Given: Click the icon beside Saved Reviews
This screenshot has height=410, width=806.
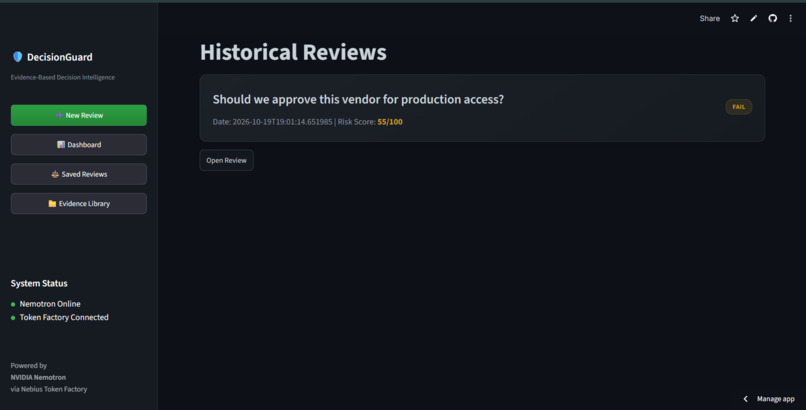Looking at the screenshot, I should click(x=55, y=174).
